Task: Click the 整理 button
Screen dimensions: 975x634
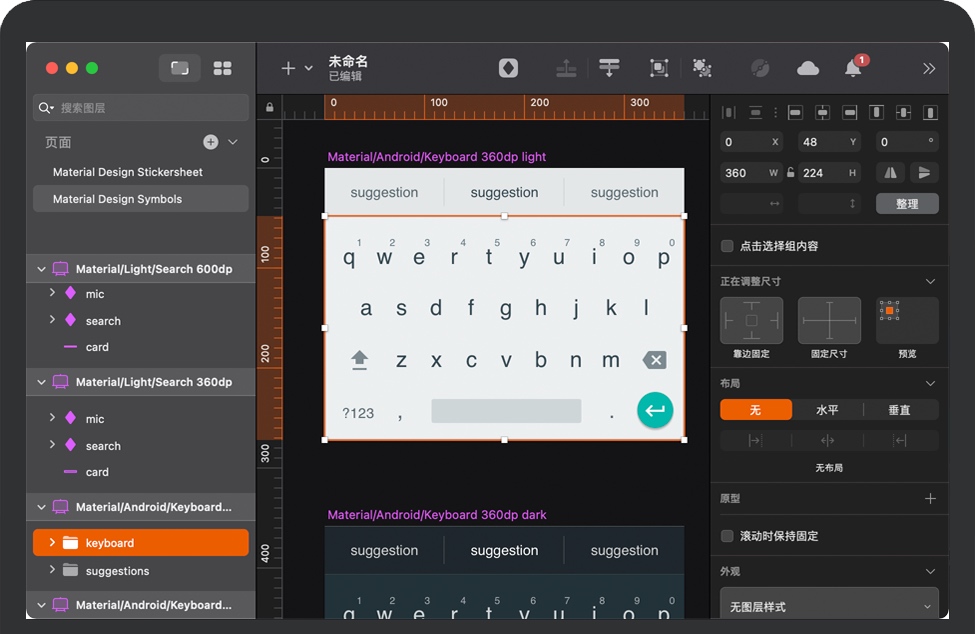Action: 907,204
